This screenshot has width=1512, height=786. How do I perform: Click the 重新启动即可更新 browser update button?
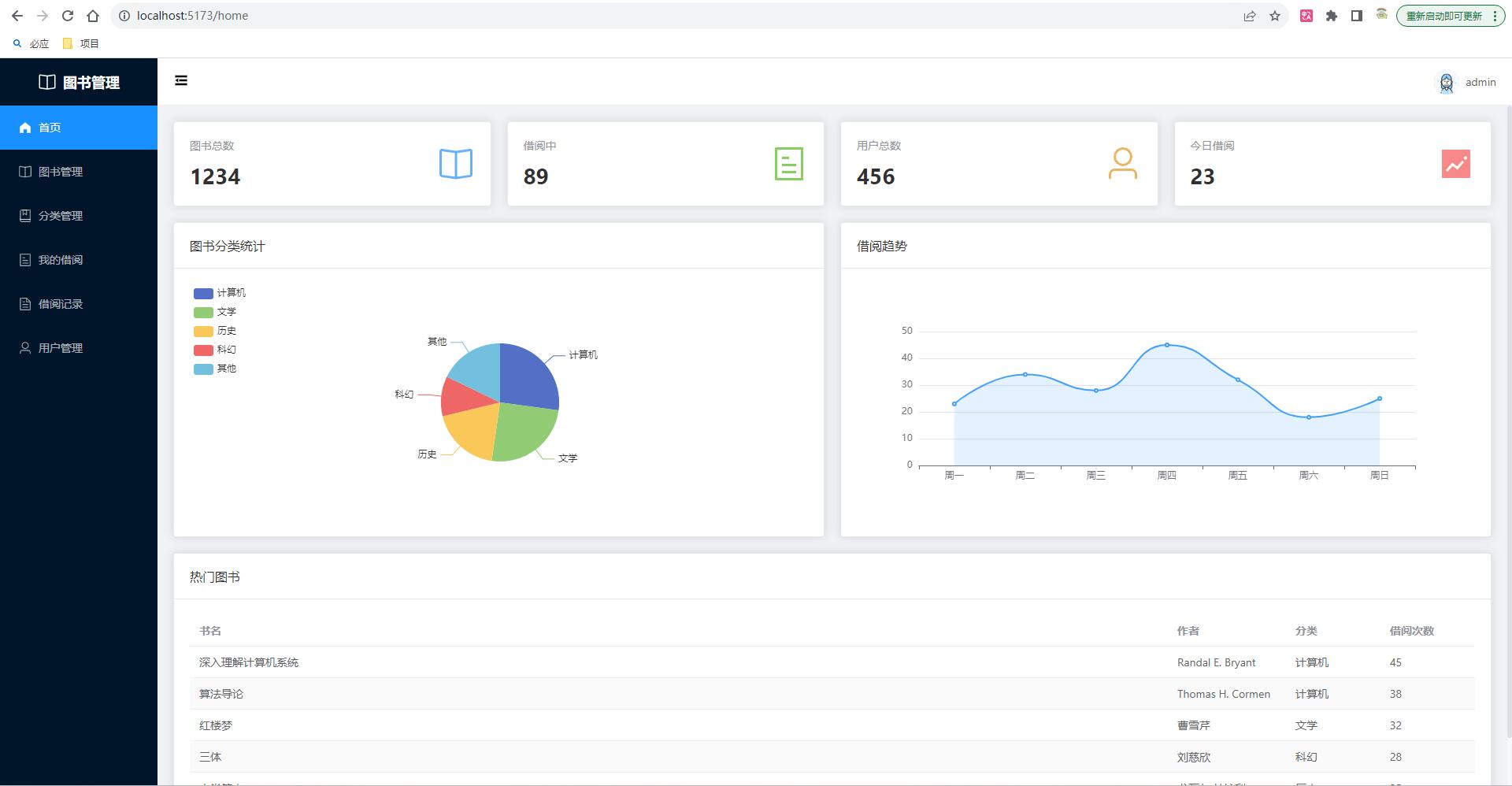point(1444,16)
